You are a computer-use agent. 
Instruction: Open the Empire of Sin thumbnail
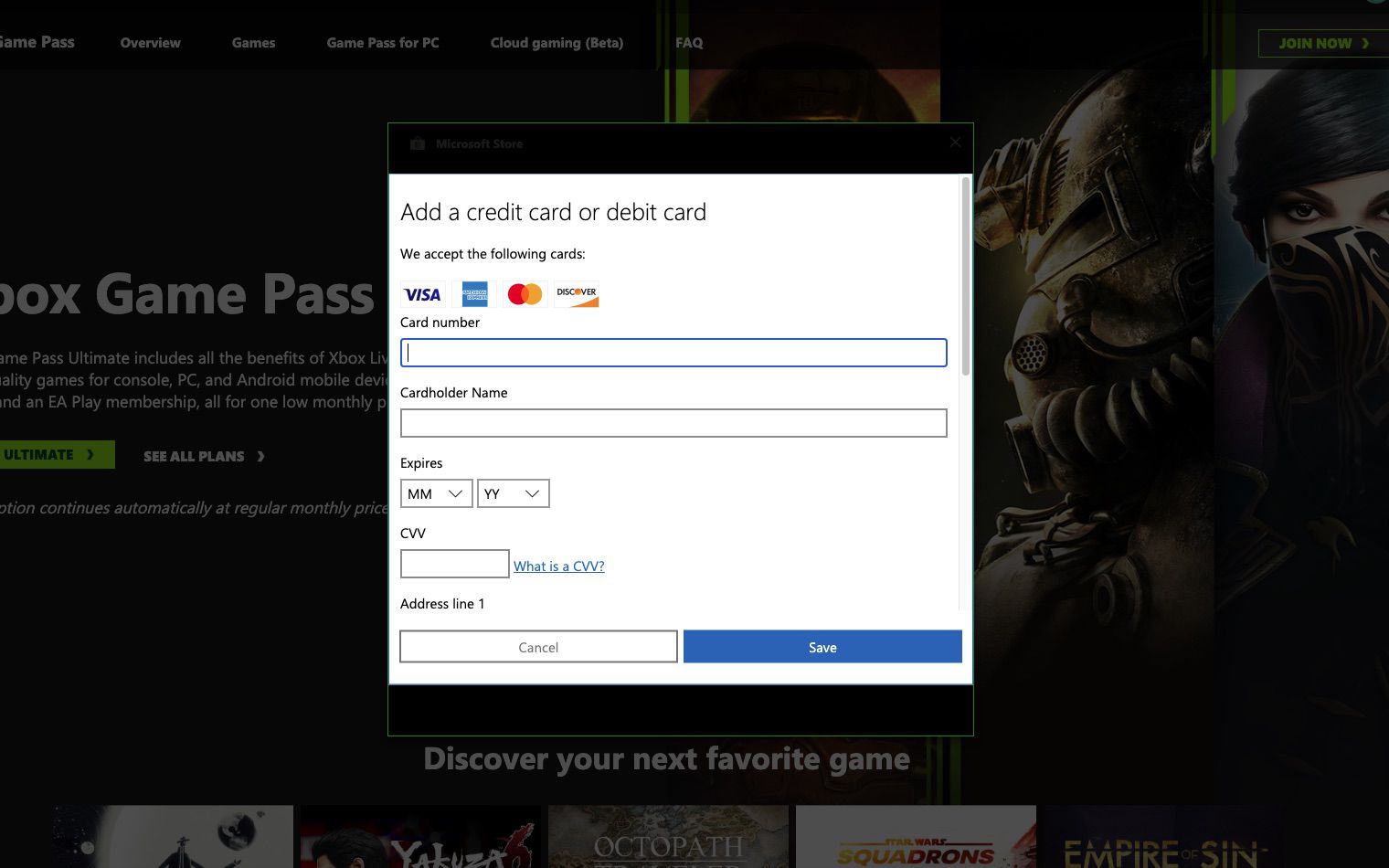(x=1164, y=836)
